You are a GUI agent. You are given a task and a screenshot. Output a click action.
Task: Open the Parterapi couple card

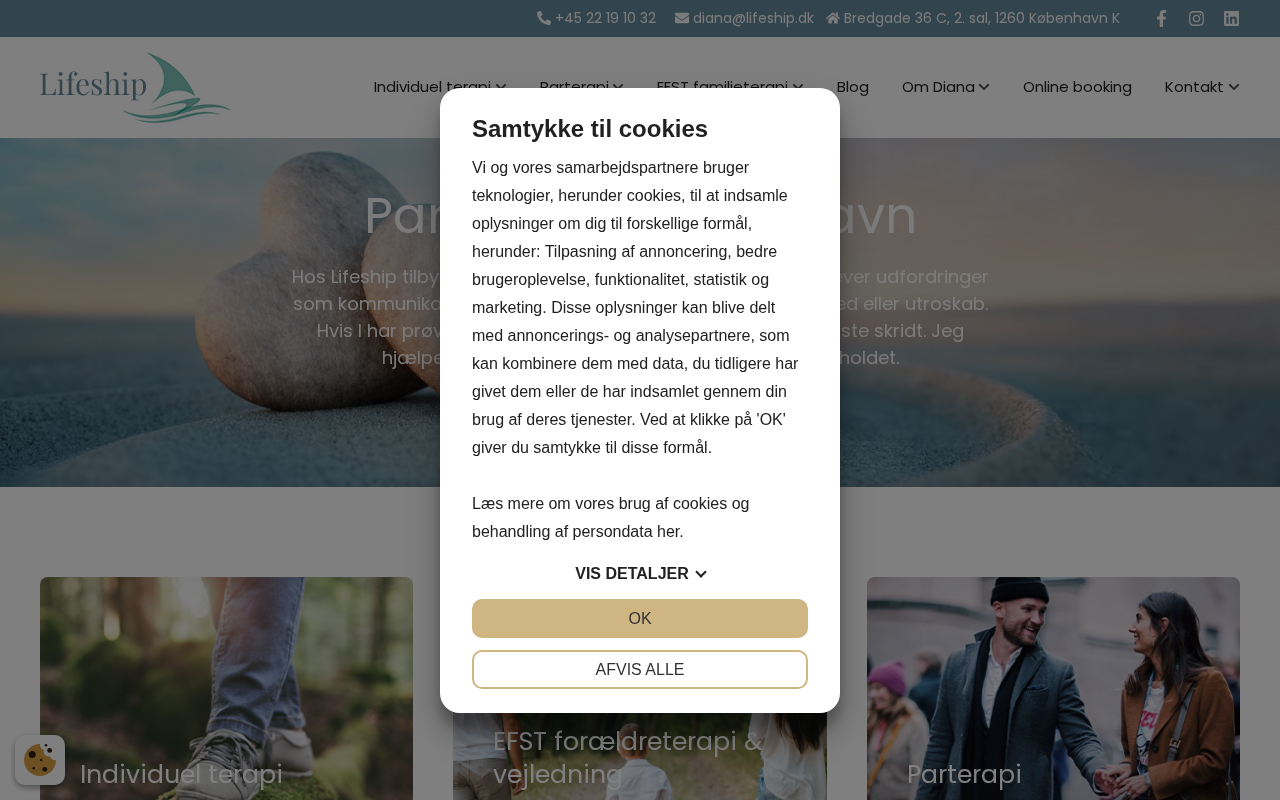tap(1053, 688)
